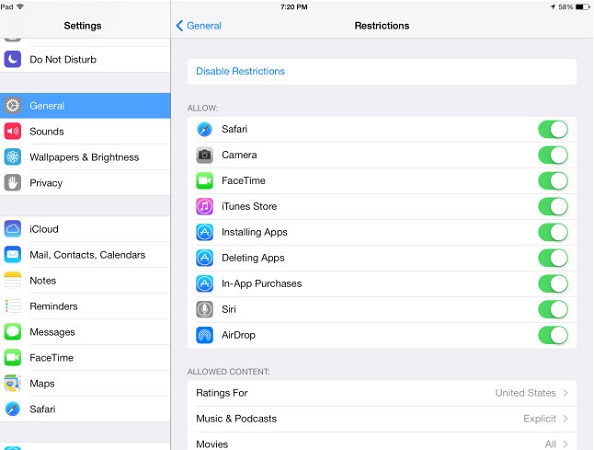Screen dimensions: 594x450
Task: Tap the Camera icon in Allow list
Action: [205, 155]
